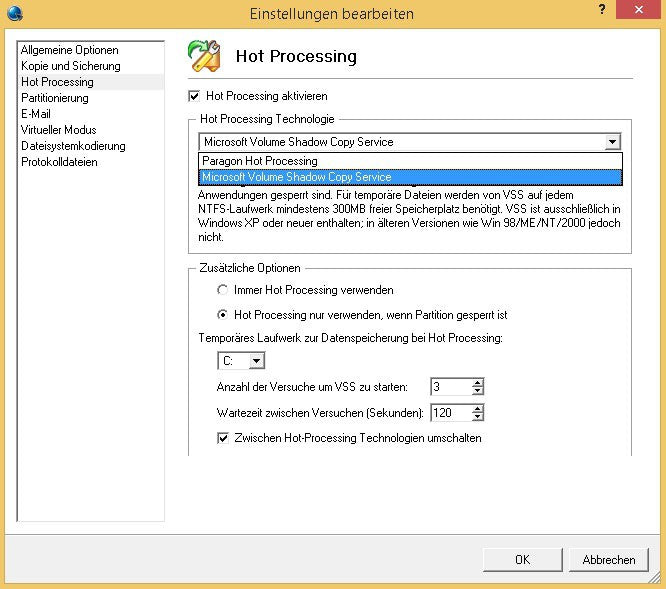Click the question mark help button
The height and width of the screenshot is (589, 666).
[602, 9]
